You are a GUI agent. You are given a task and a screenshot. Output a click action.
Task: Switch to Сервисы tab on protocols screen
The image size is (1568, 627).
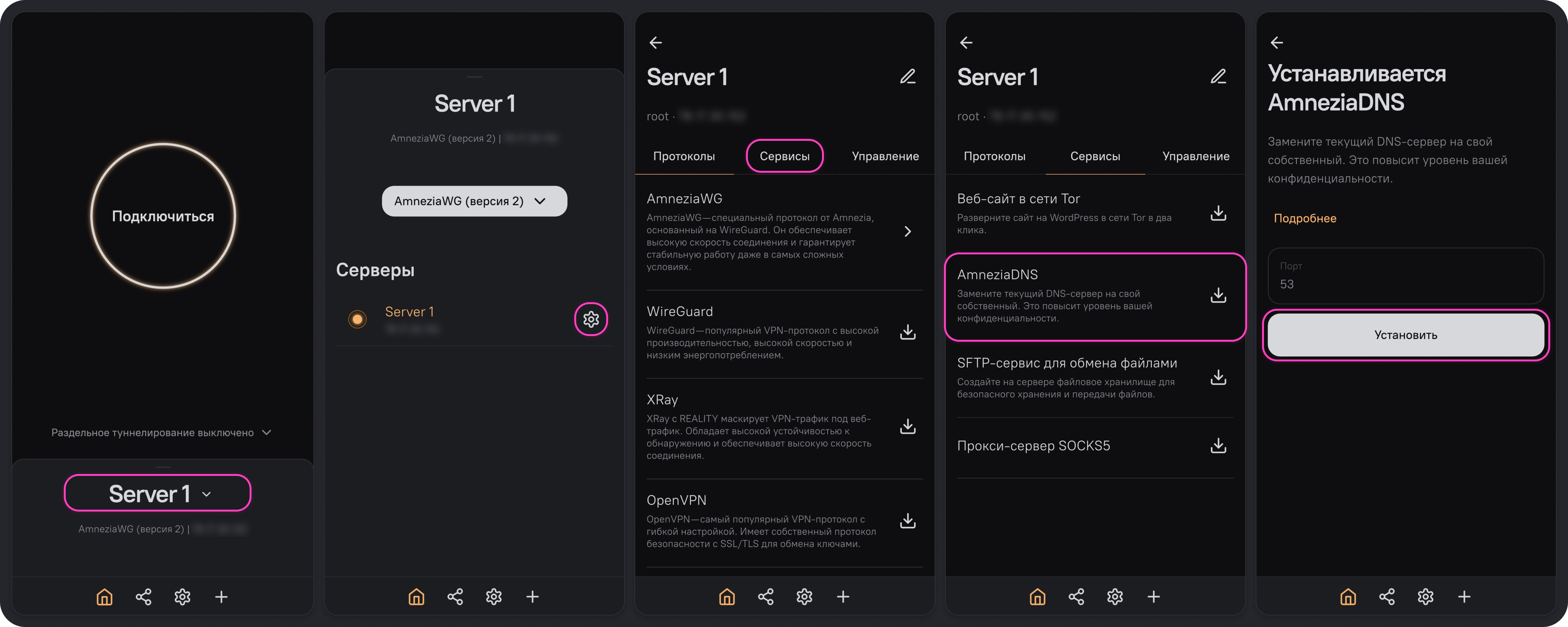point(784,156)
